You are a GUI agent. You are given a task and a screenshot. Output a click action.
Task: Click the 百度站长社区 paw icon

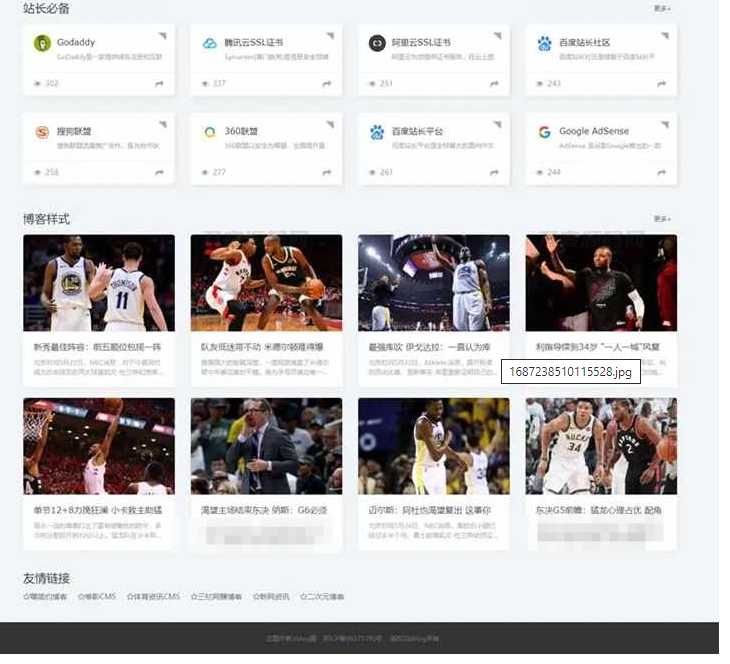coord(545,43)
